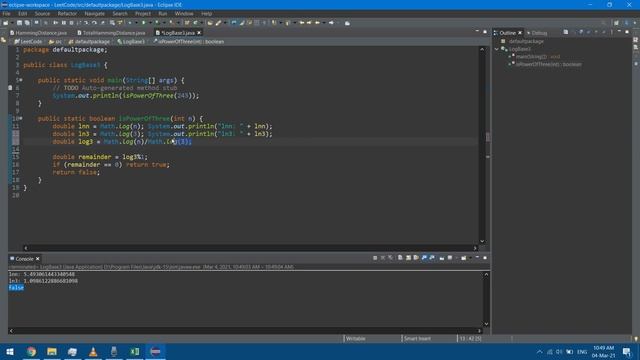Click the Open Perspective icon

(x=616, y=23)
